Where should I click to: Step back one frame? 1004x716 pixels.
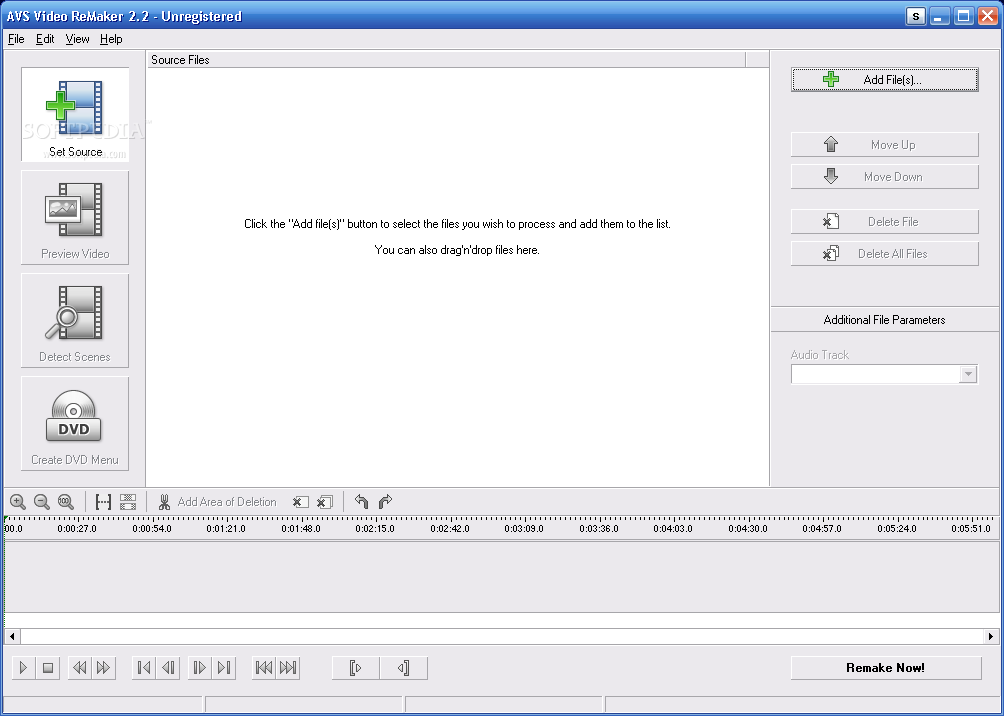(168, 668)
